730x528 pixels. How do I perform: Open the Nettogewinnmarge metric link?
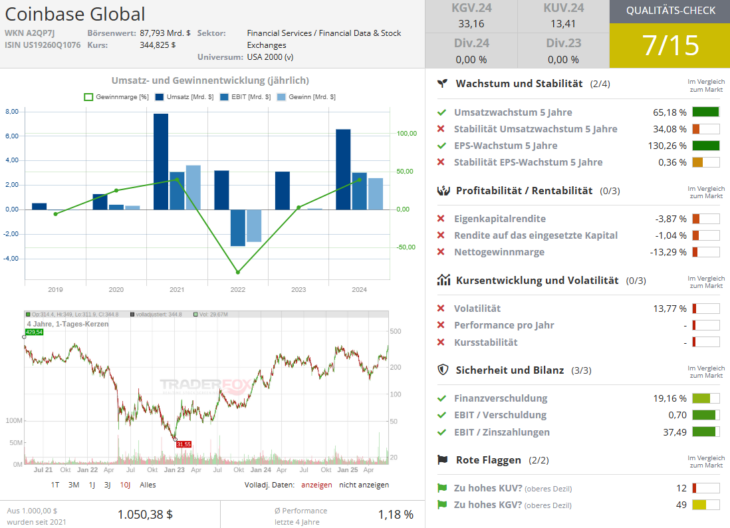[x=499, y=252]
